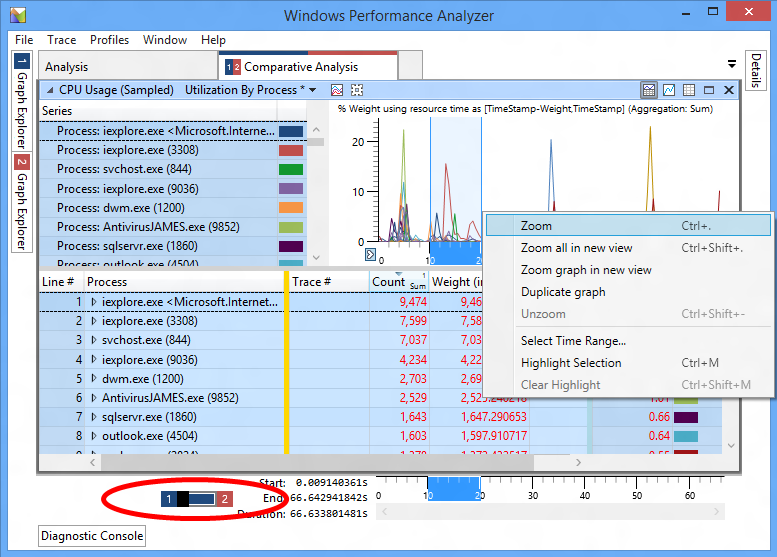Open the Diagnostic Console
This screenshot has height=557, width=777.
[92, 536]
